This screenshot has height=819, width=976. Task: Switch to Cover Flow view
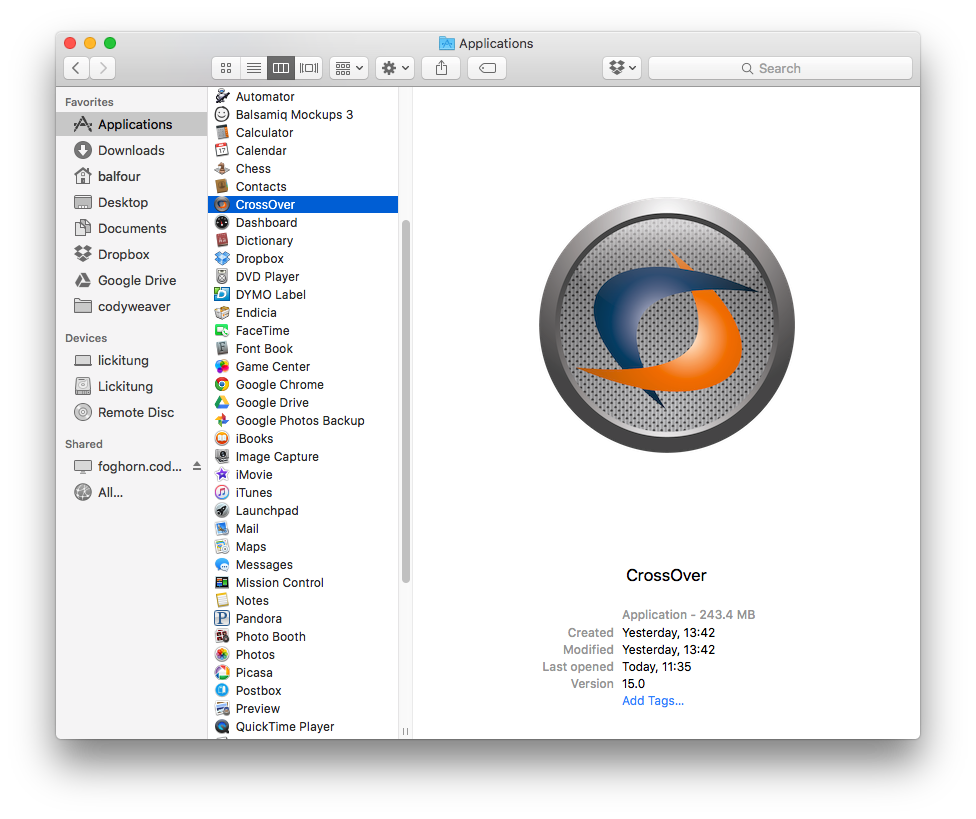(x=309, y=68)
